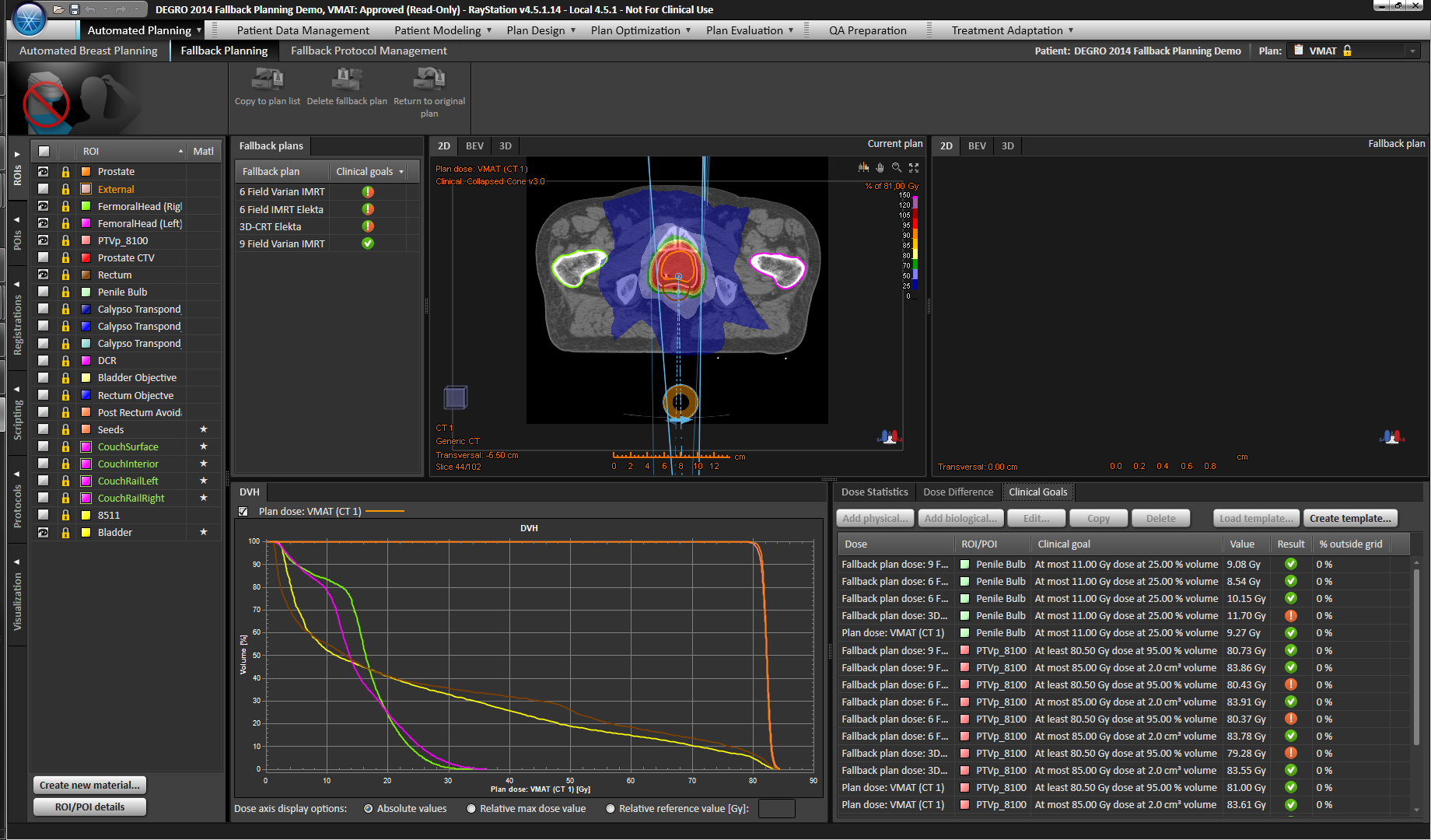Select the dose profile measurement tool
Screen dimensions: 1431x840
pyautogui.click(x=863, y=167)
